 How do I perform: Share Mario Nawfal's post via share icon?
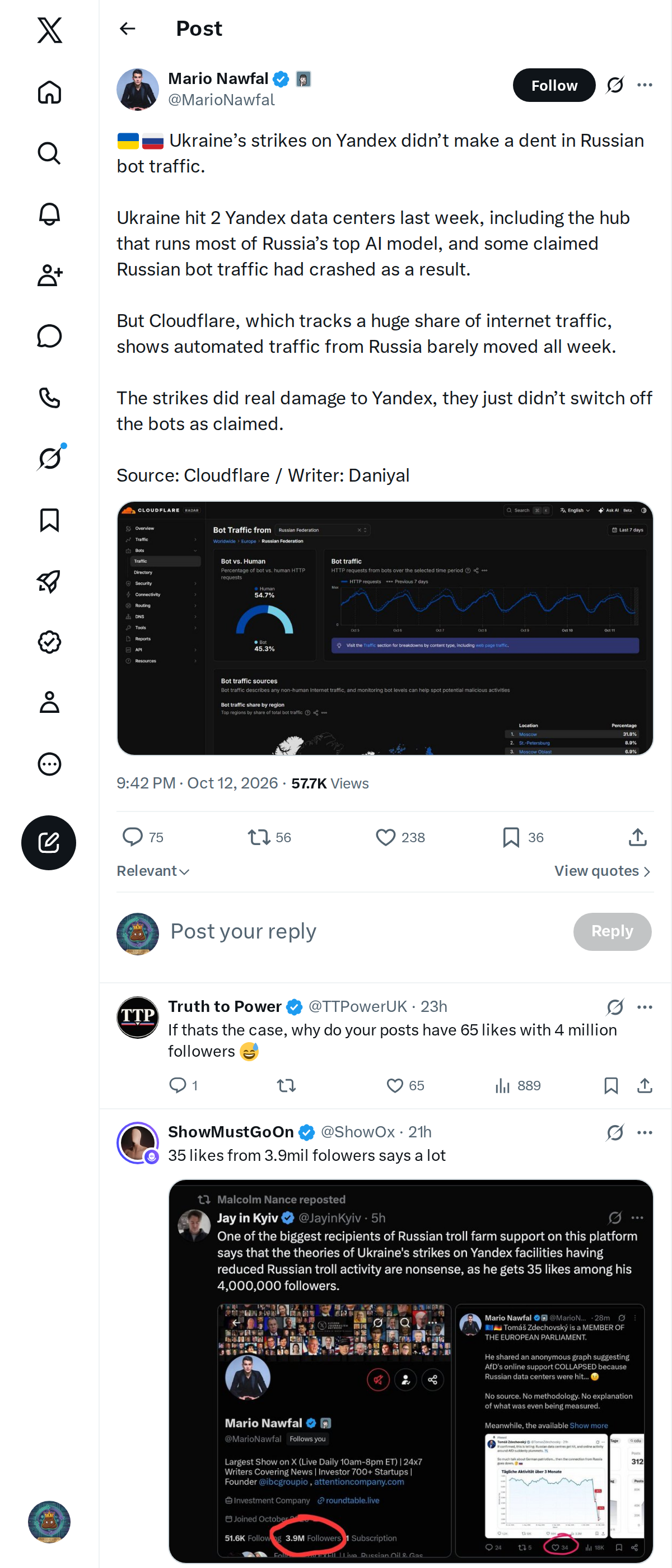(637, 838)
